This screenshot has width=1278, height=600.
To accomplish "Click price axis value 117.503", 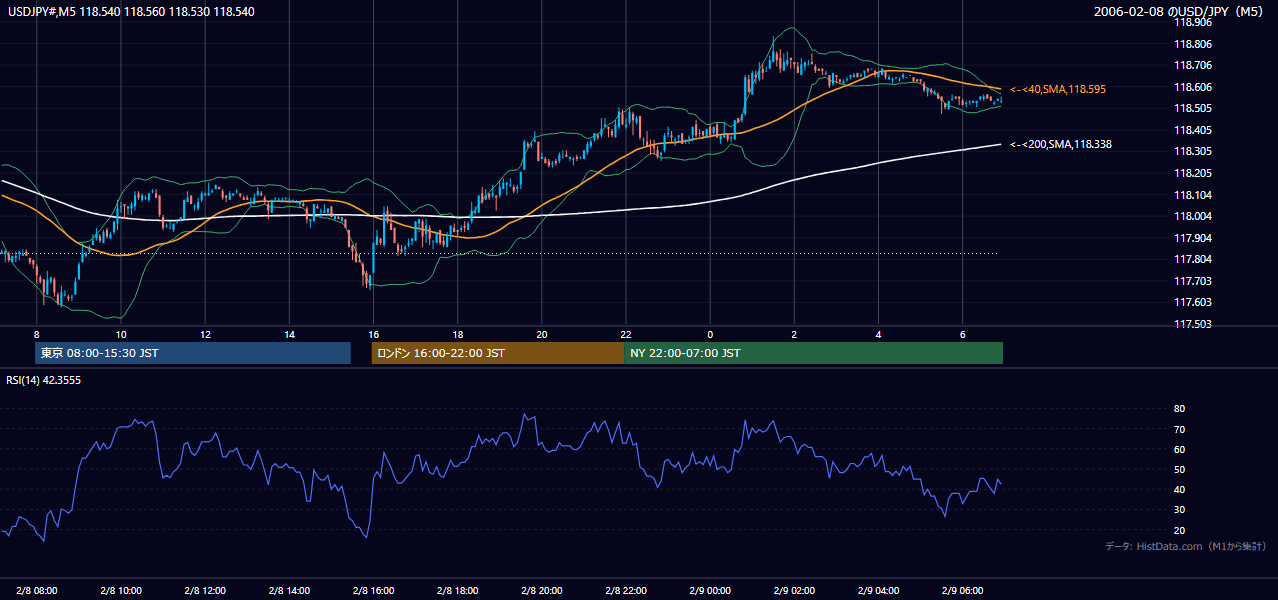I will [1192, 324].
